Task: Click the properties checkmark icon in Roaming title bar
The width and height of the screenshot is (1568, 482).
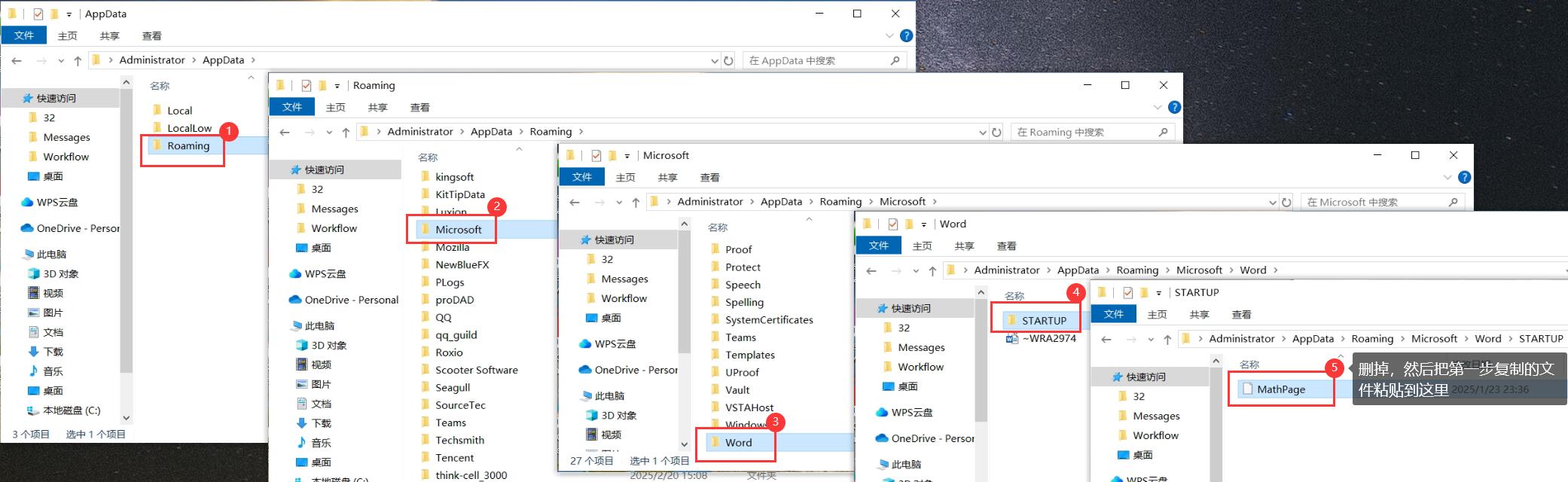Action: point(307,85)
